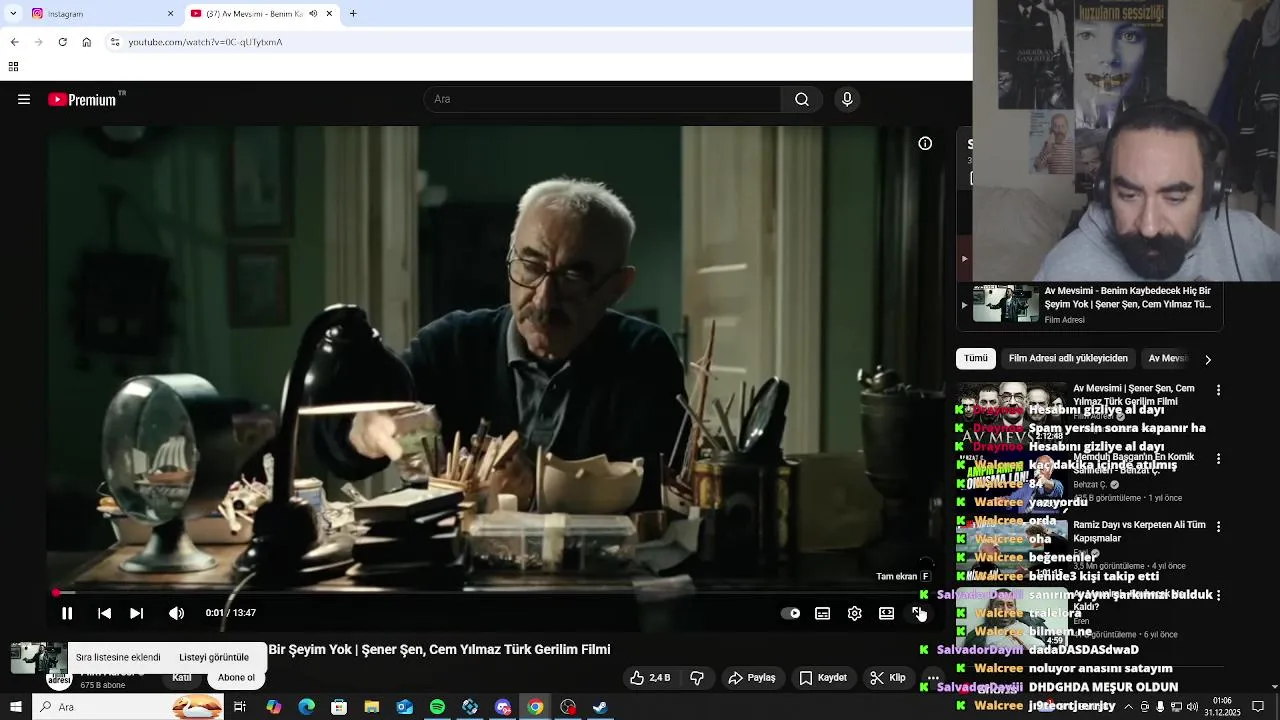Switch to theater mode view
The height and width of the screenshot is (720, 1280).
coord(886,613)
